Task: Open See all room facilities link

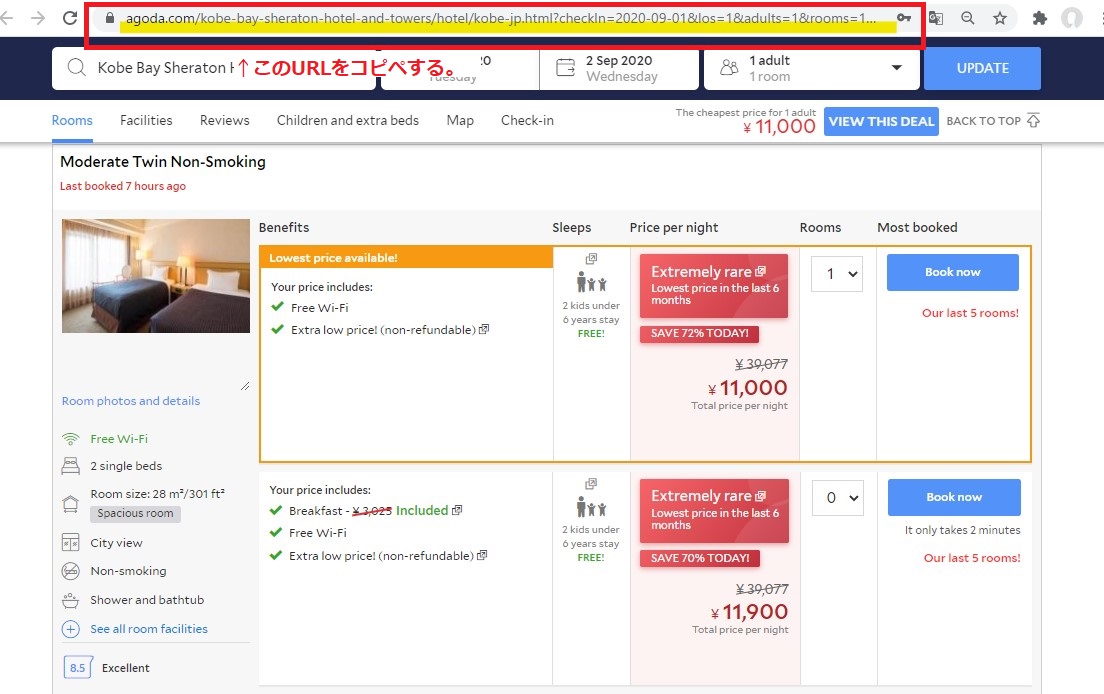Action: (149, 629)
